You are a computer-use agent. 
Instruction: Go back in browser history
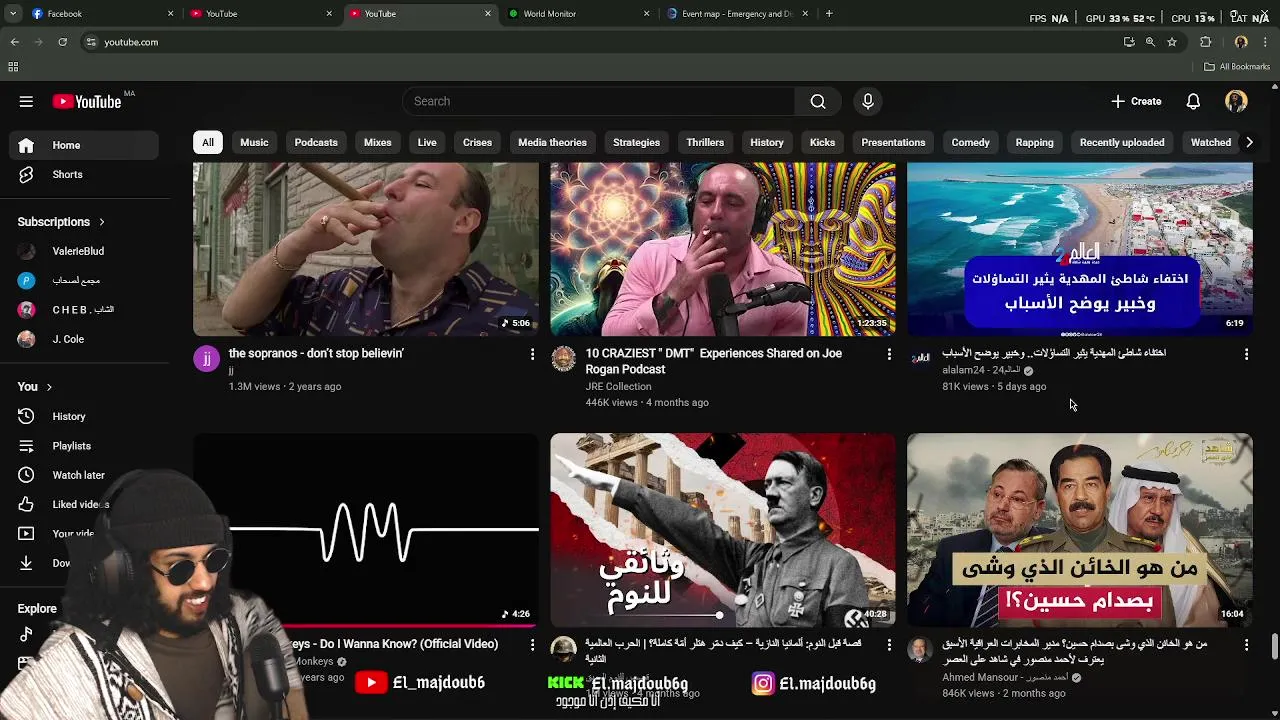click(14, 42)
